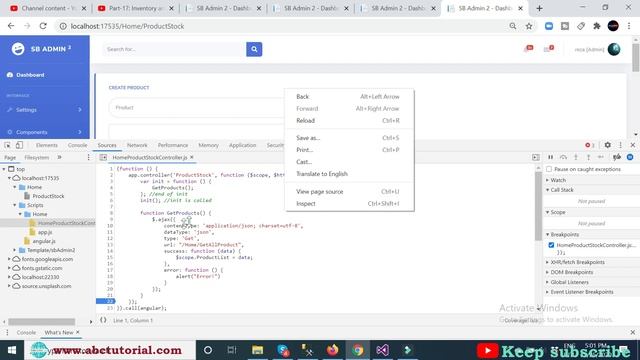Select app.js in the file tree

(x=44, y=232)
